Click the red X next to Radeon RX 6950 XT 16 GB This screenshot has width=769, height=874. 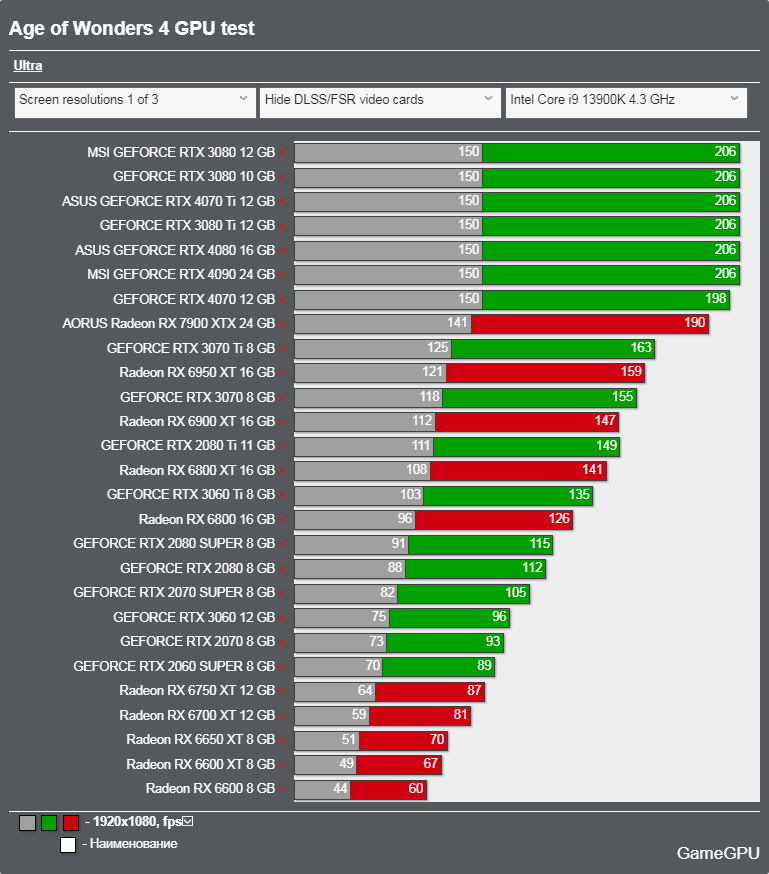click(283, 373)
